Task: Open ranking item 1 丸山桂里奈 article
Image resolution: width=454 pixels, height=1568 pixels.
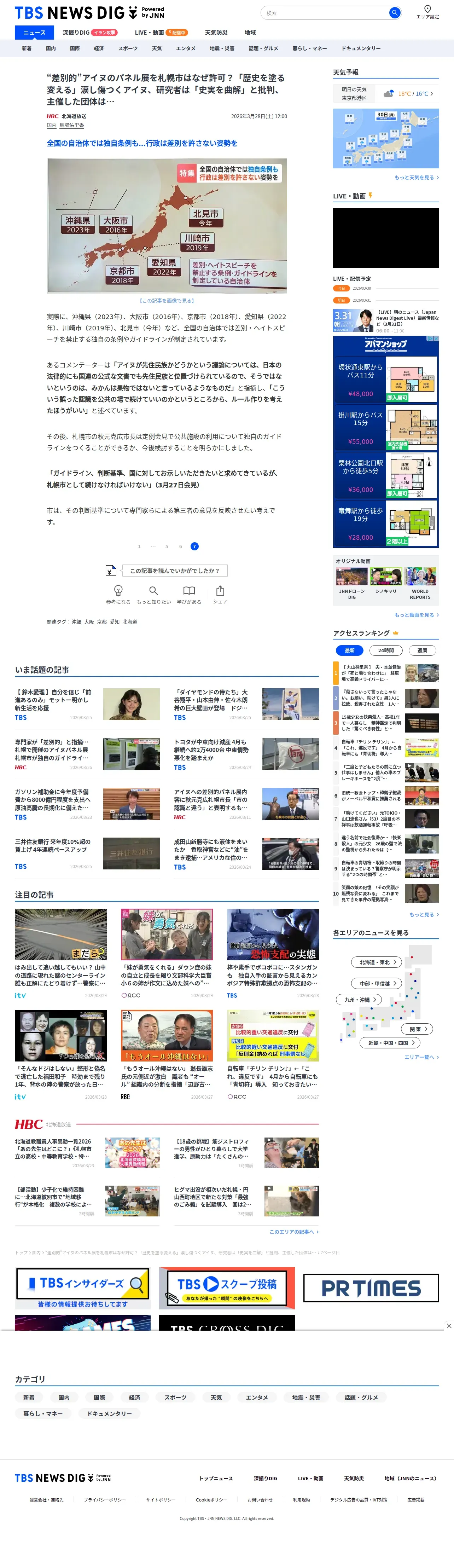Action: coord(386,673)
